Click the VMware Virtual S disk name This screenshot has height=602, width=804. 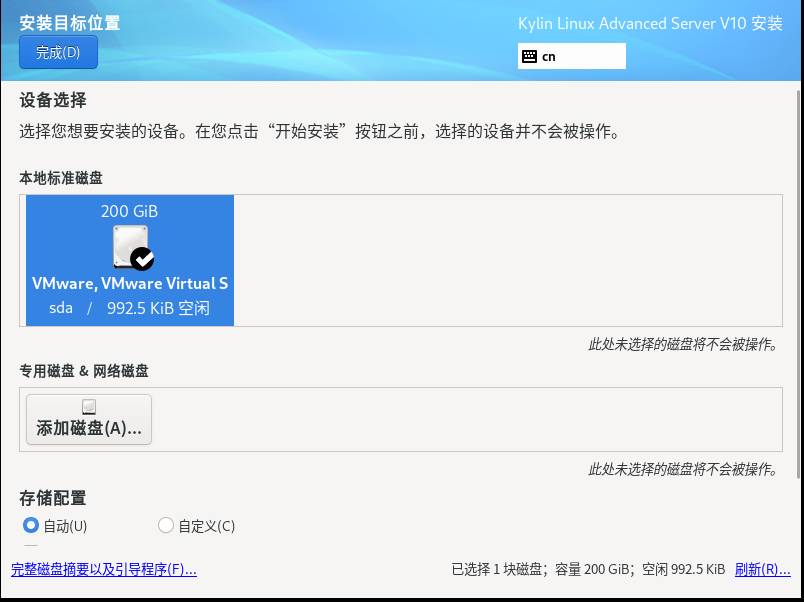click(130, 283)
